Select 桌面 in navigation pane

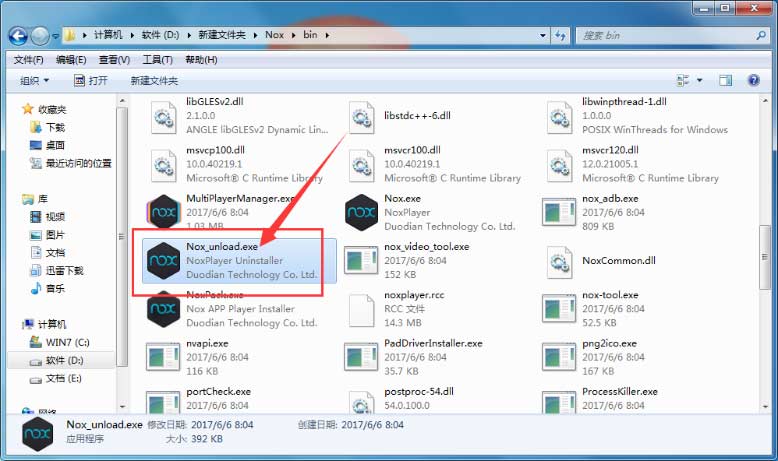pos(55,145)
